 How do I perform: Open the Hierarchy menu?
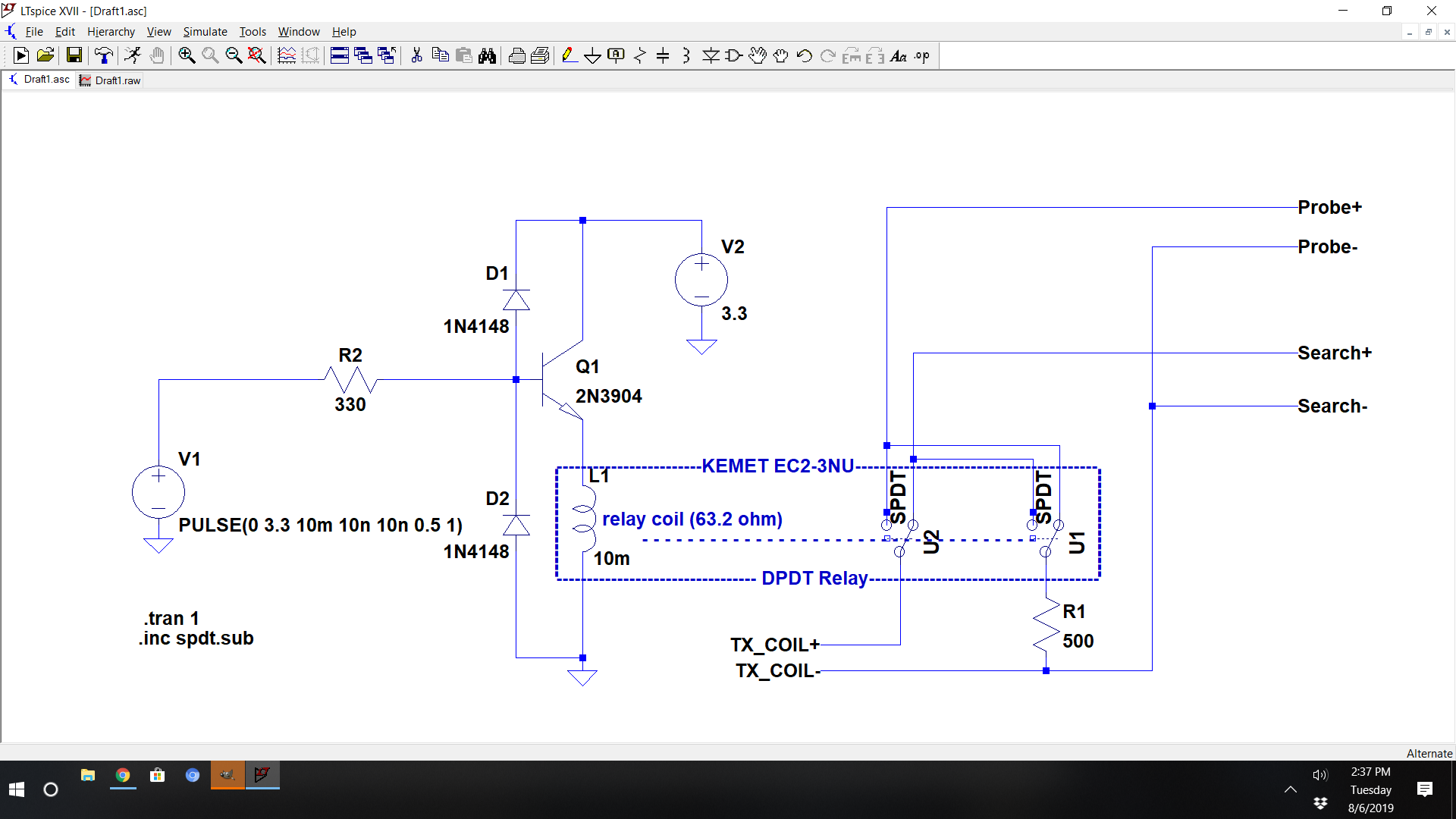coord(111,32)
